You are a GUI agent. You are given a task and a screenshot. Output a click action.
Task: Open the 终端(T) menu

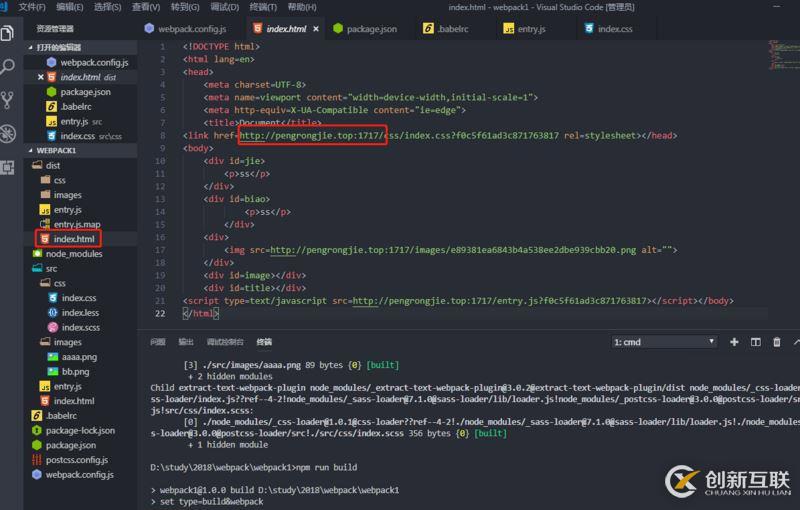tap(263, 7)
